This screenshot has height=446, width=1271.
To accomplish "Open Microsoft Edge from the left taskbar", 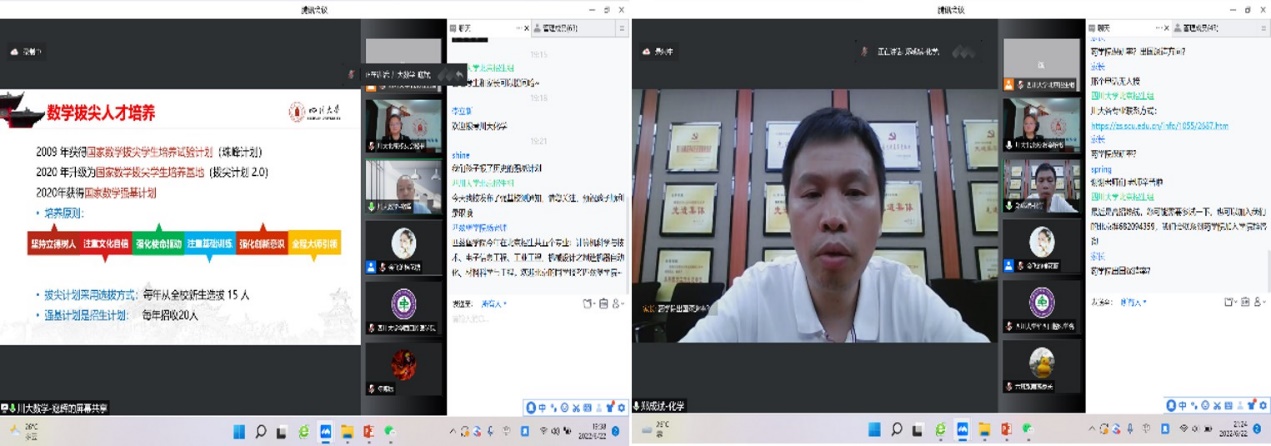I will point(304,432).
